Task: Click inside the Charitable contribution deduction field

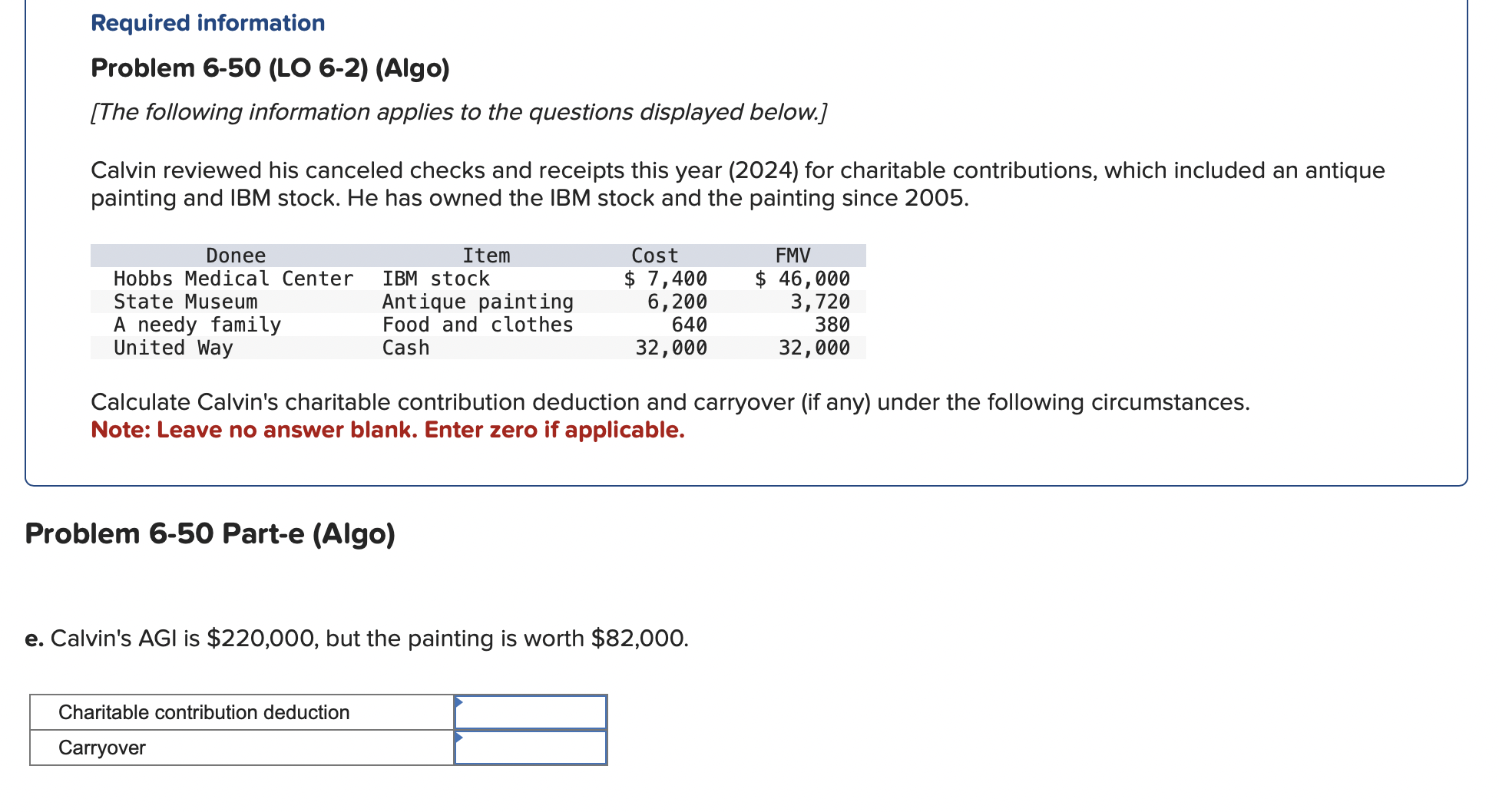Action: coord(530,711)
